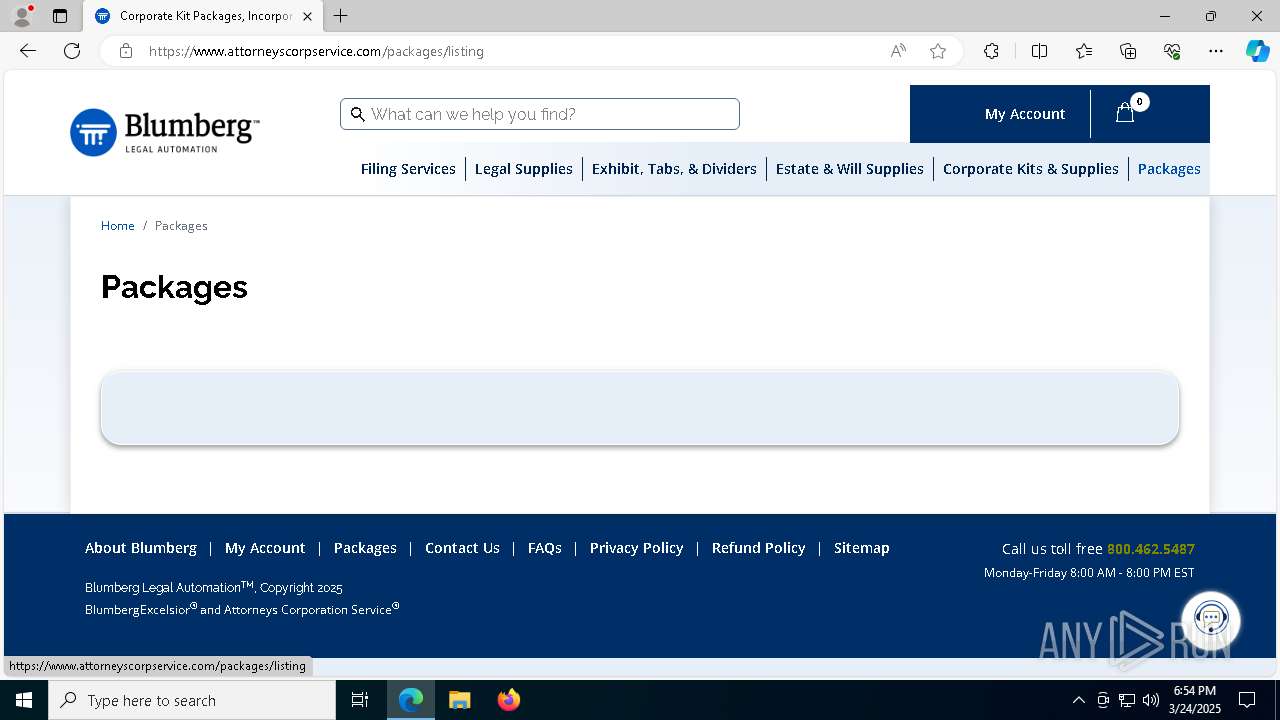Open Packages footer link
Image resolution: width=1280 pixels, height=720 pixels.
click(x=365, y=548)
